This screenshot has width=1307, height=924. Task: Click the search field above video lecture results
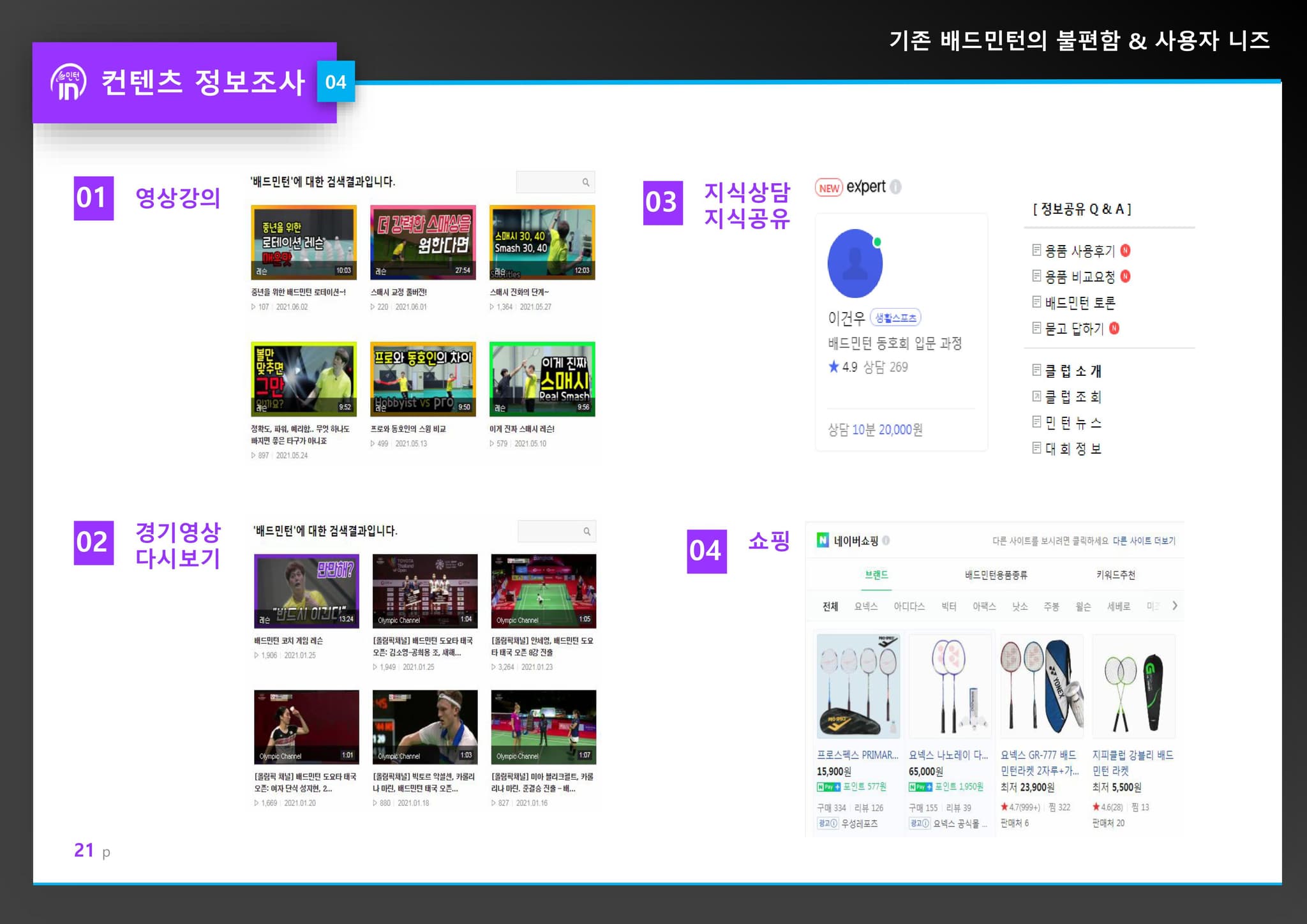[556, 183]
